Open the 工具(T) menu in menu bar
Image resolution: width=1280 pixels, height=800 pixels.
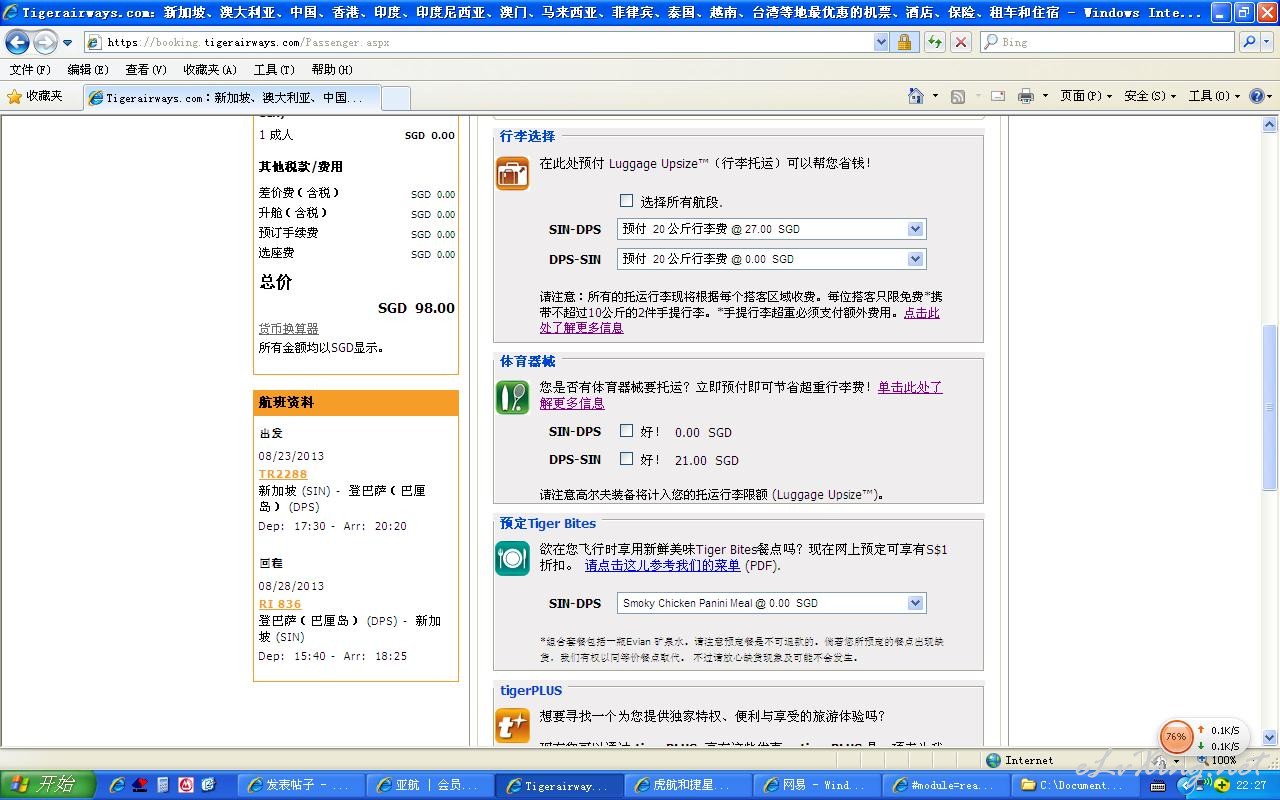pyautogui.click(x=274, y=70)
